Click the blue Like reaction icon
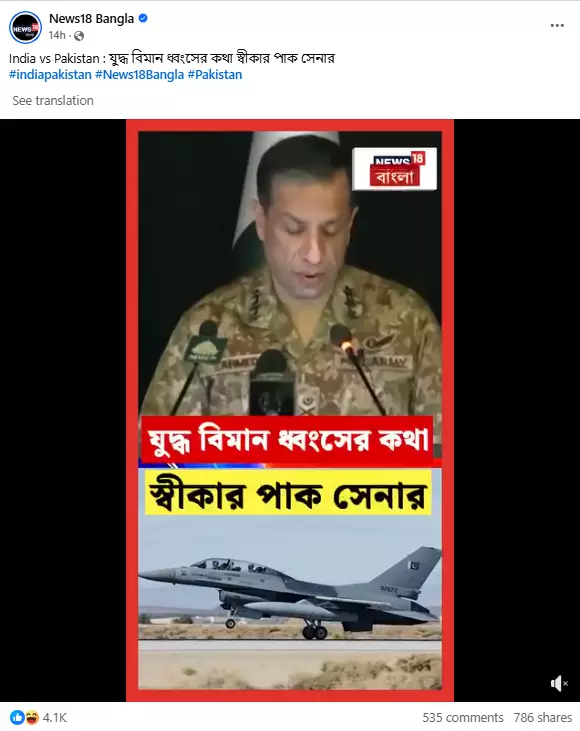Viewport: 580px width, 731px height. [17, 717]
